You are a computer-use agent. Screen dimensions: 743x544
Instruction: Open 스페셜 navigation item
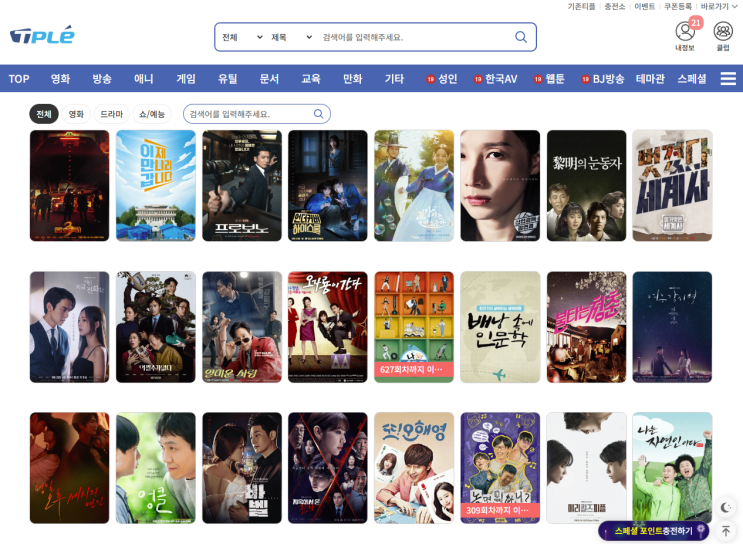pos(692,79)
